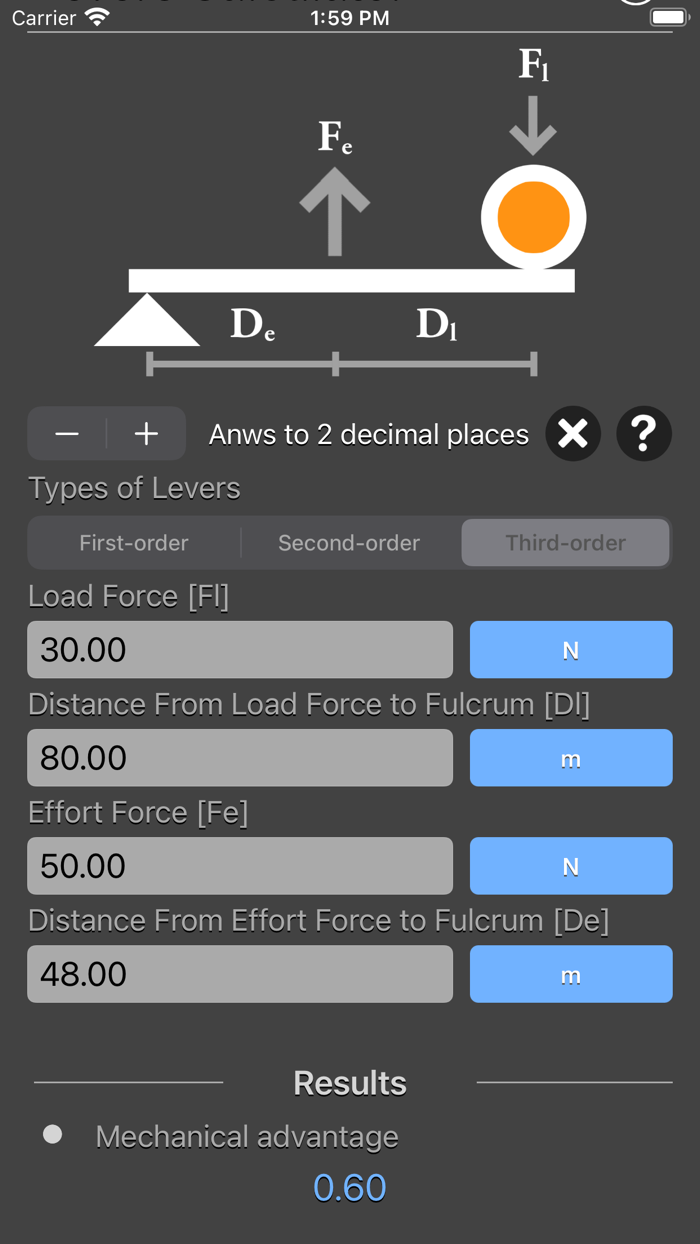
Task: Tap the 0.60 mechanical advantage result
Action: (350, 1186)
